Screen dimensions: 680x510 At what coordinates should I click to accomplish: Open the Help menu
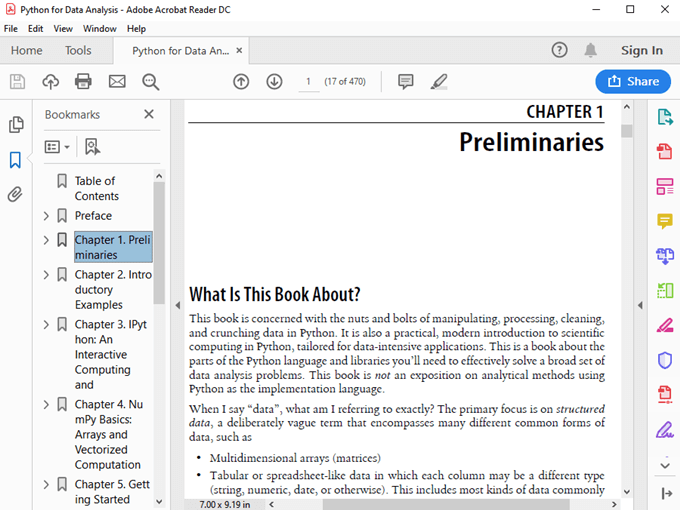[x=136, y=29]
